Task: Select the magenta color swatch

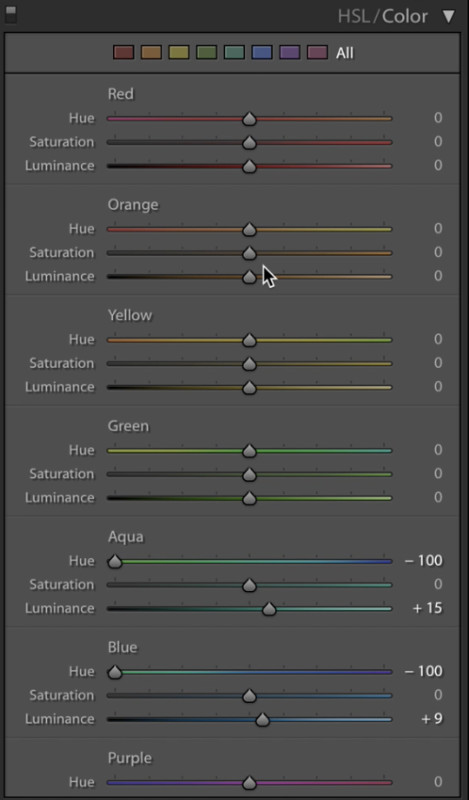Action: pos(317,53)
